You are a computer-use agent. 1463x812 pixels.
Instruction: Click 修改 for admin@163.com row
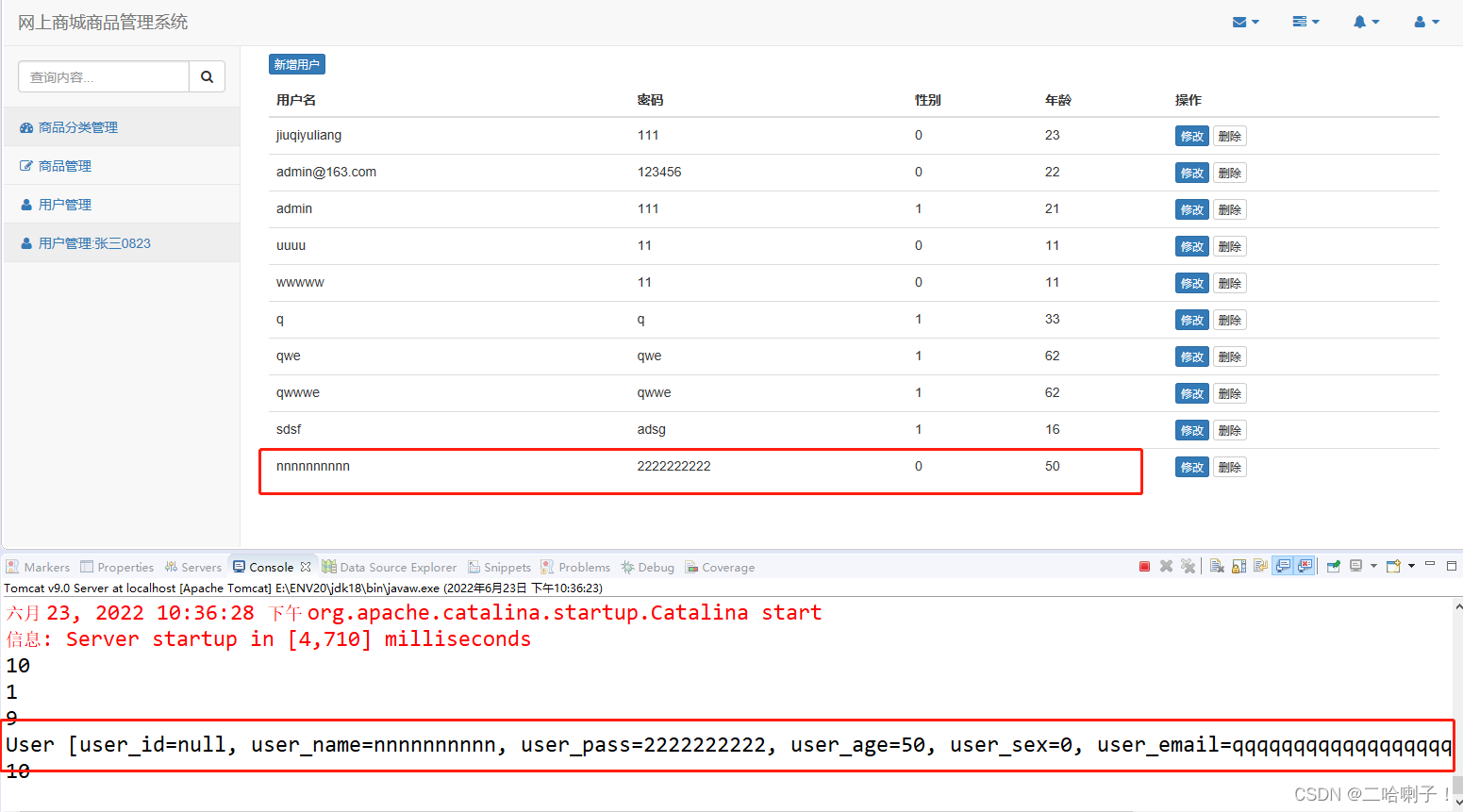(1192, 173)
